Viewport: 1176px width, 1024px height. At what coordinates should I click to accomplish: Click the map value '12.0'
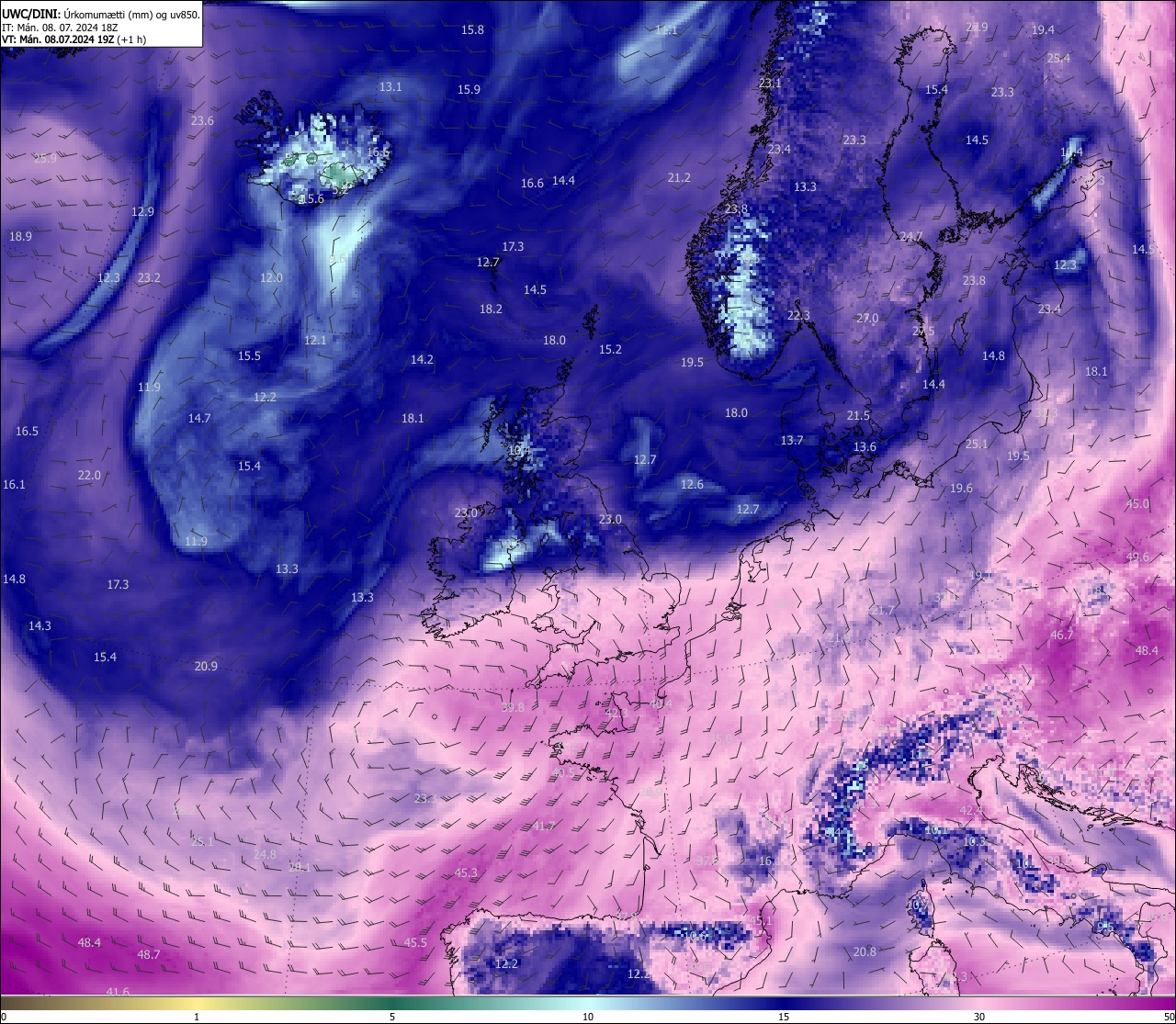[271, 278]
